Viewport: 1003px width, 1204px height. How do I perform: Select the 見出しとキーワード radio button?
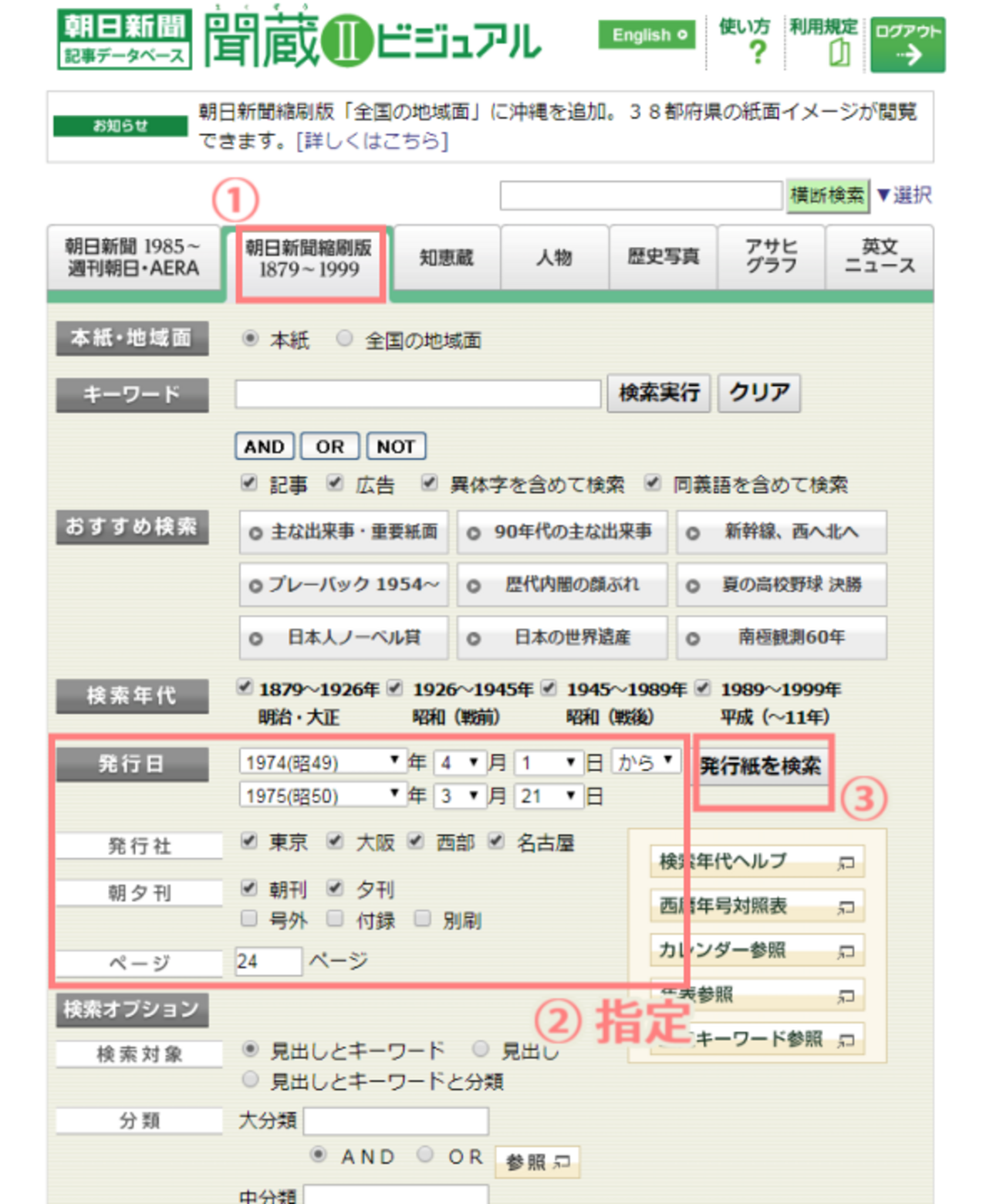[x=250, y=1049]
